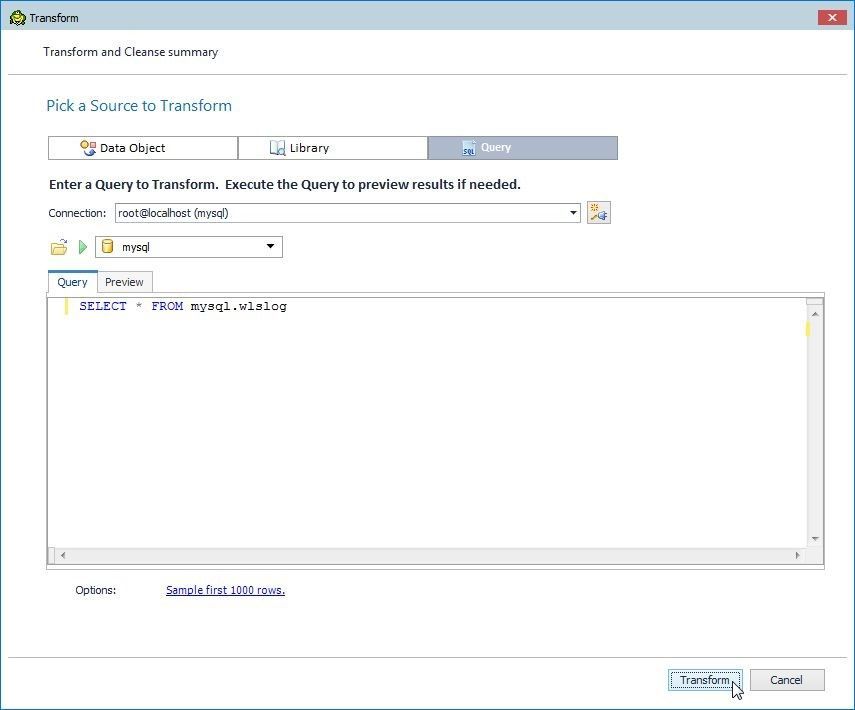The height and width of the screenshot is (710, 855).
Task: Click the new connection wizard icon
Action: (598, 213)
